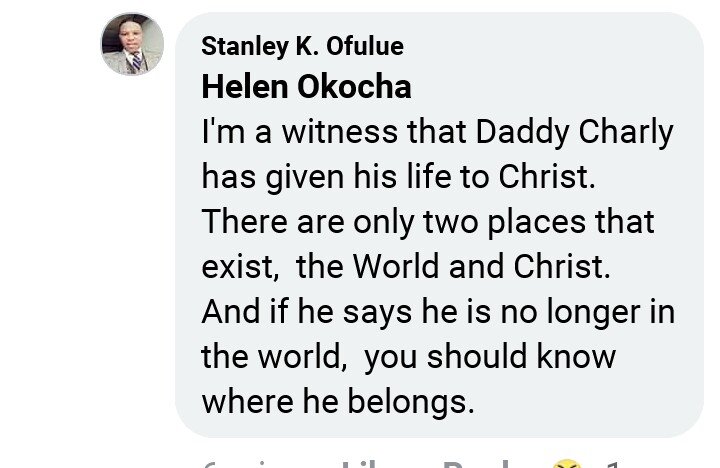Click the line 'And if he says he is no longer in'
Viewport: 720px width, 468px height.
pyautogui.click(x=438, y=311)
